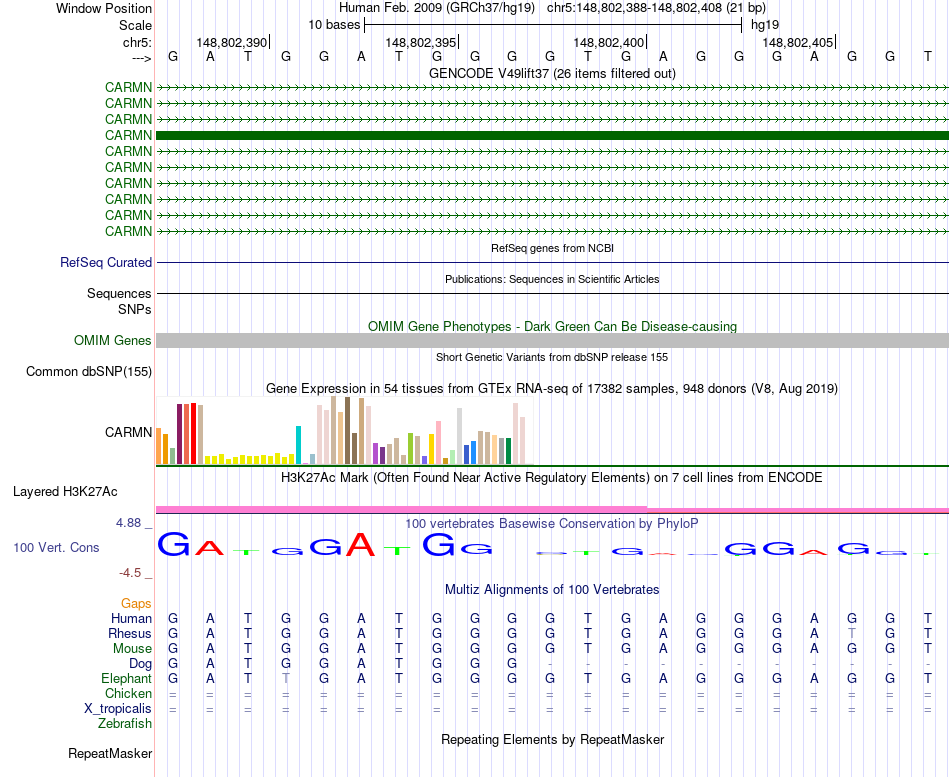Select the Human alignment row label
This screenshot has height=777, width=950.
(x=131, y=619)
